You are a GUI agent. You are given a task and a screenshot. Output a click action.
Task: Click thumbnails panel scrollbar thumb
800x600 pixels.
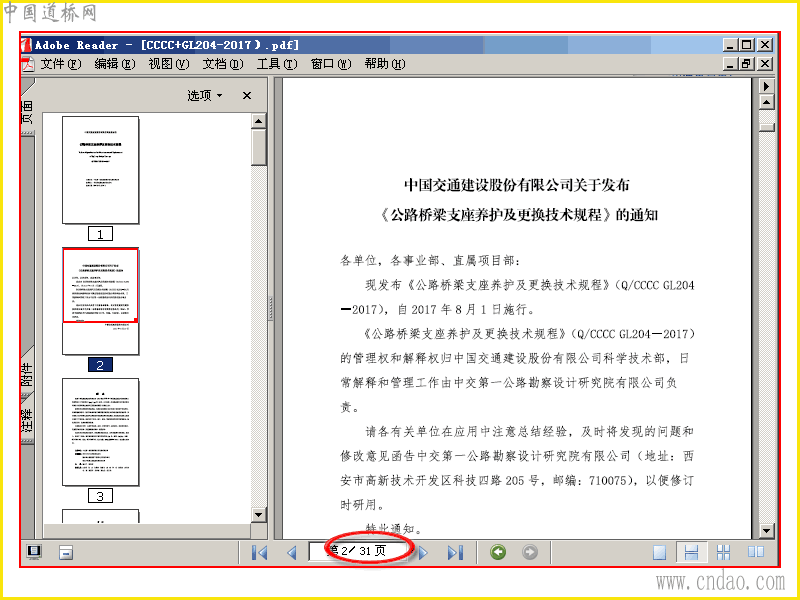259,147
